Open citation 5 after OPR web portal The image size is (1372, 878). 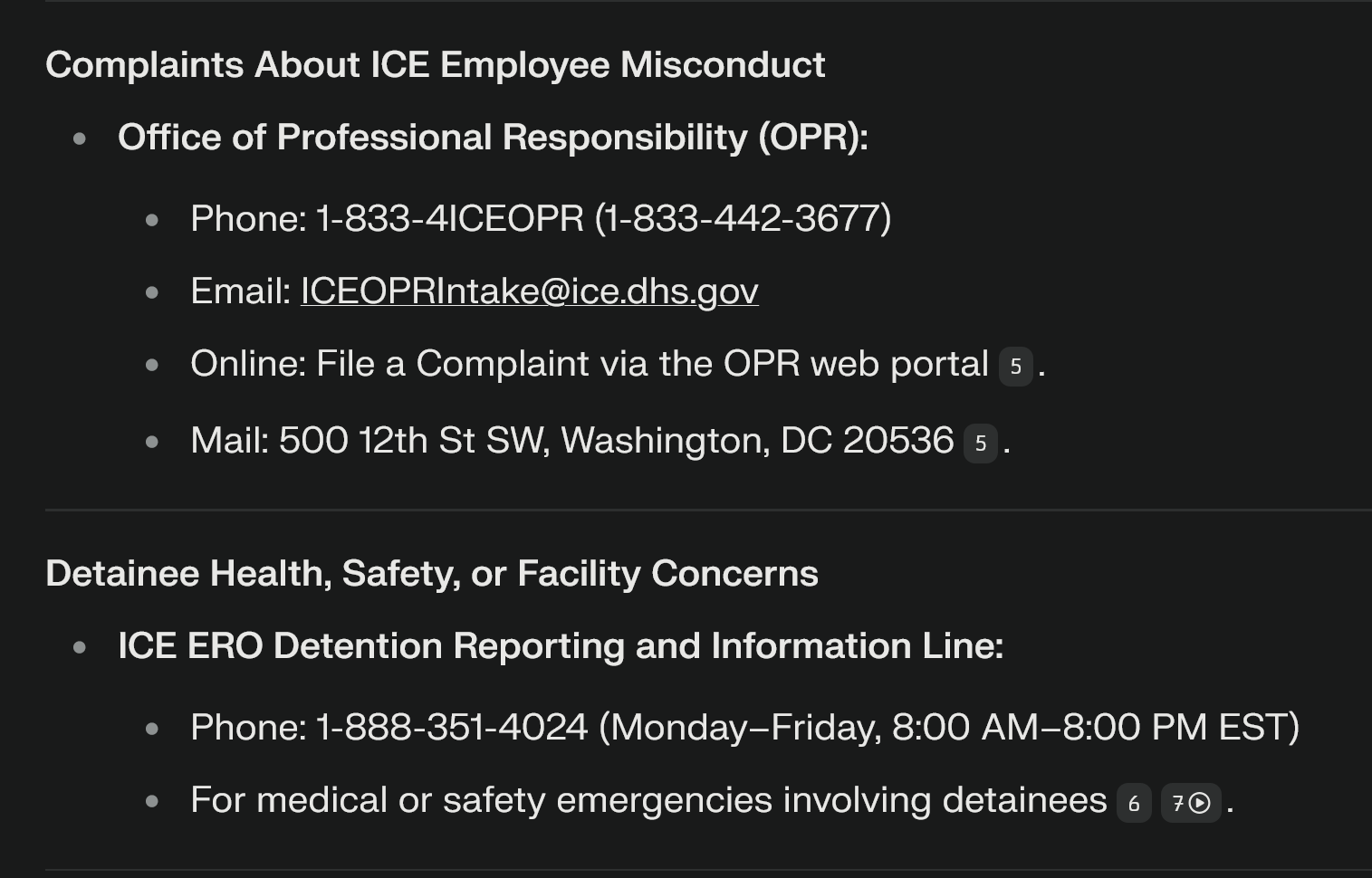click(x=1015, y=367)
